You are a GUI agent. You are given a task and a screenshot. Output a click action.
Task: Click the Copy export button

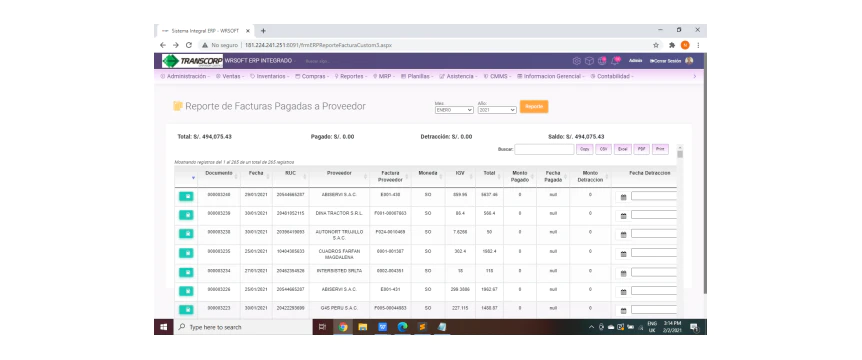[584, 149]
